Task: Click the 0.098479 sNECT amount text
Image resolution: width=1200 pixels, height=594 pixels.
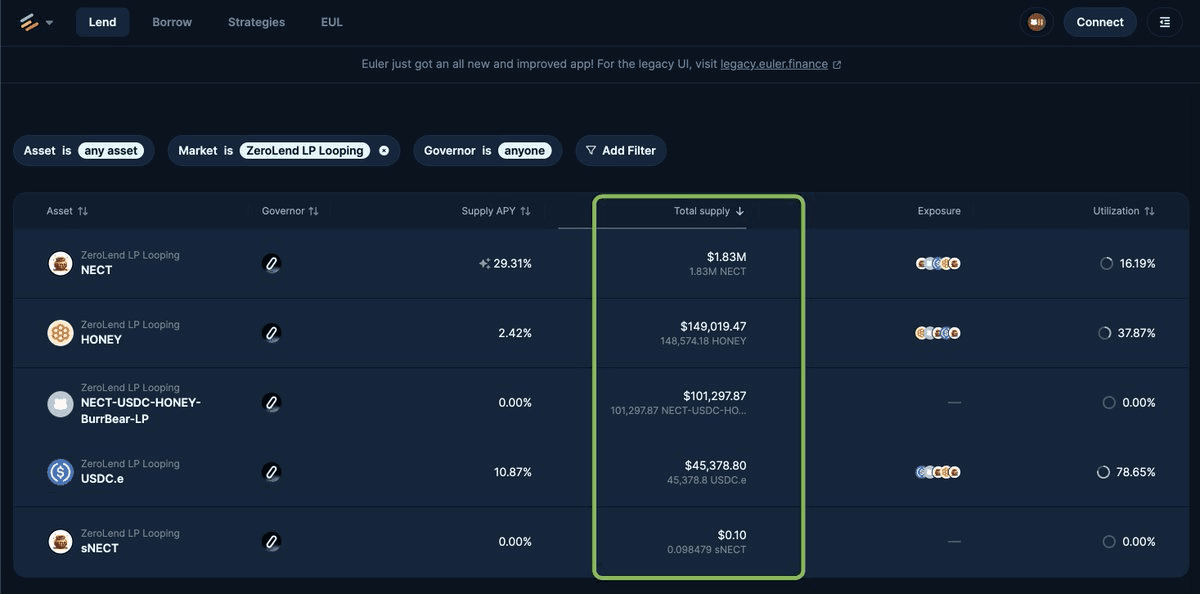Action: (x=707, y=550)
